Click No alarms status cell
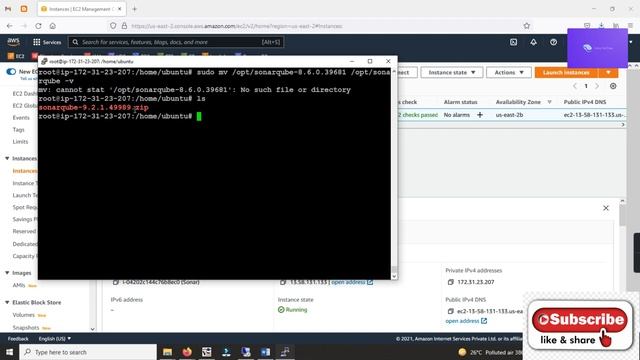This screenshot has height=360, width=640. click(457, 115)
